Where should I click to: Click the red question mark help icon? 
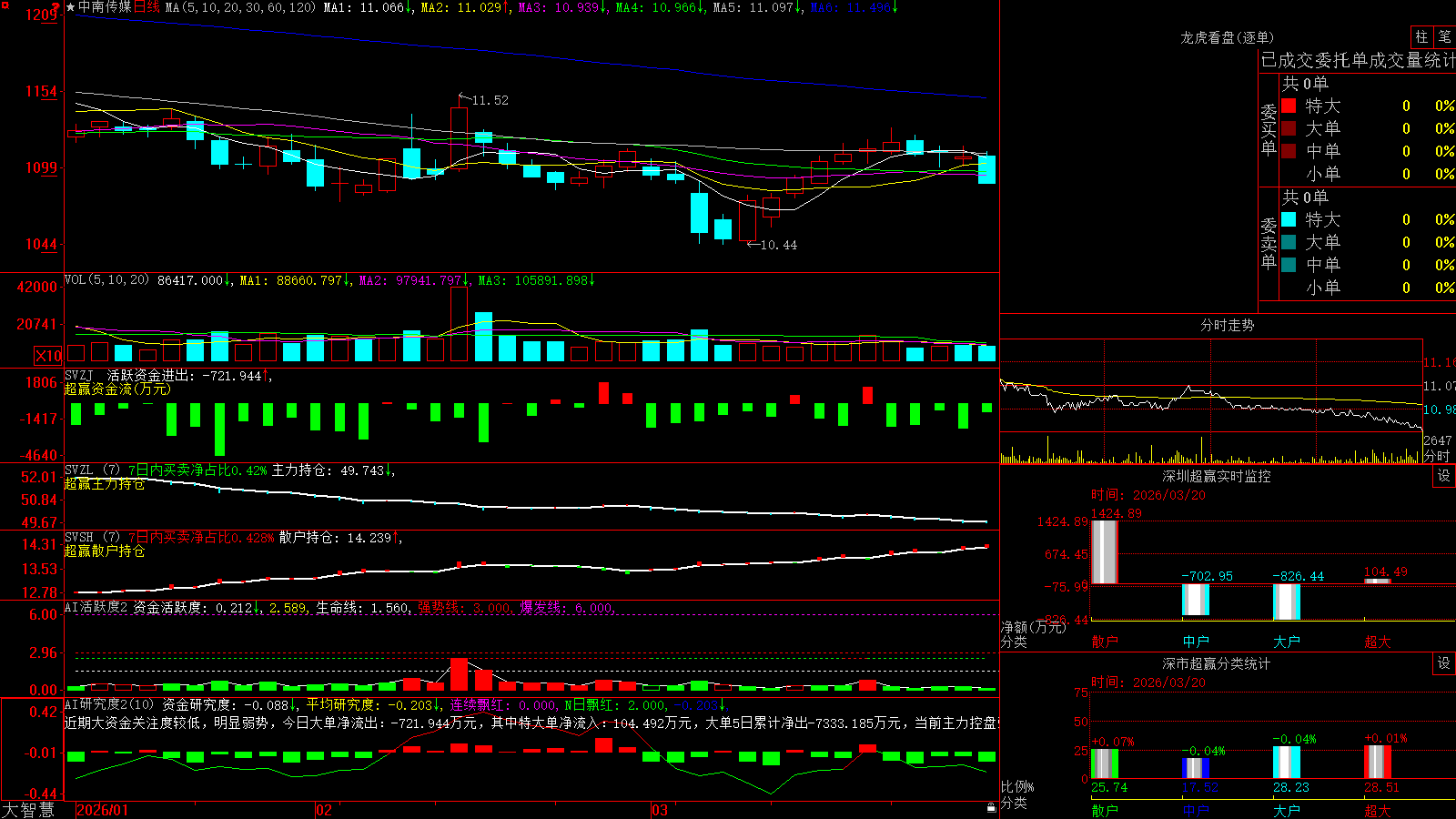tap(56, 6)
